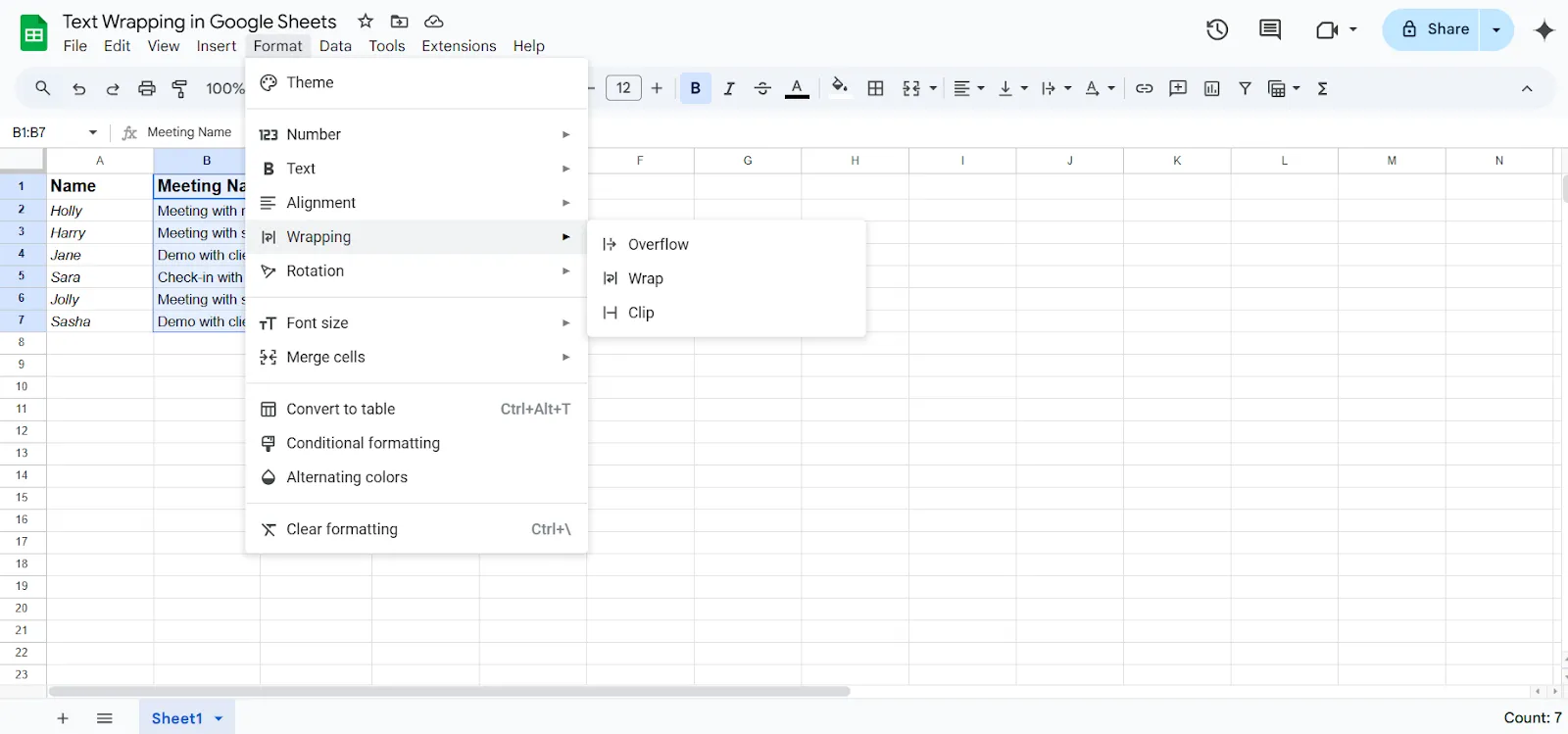Open Theme from the Format menu

(416, 82)
